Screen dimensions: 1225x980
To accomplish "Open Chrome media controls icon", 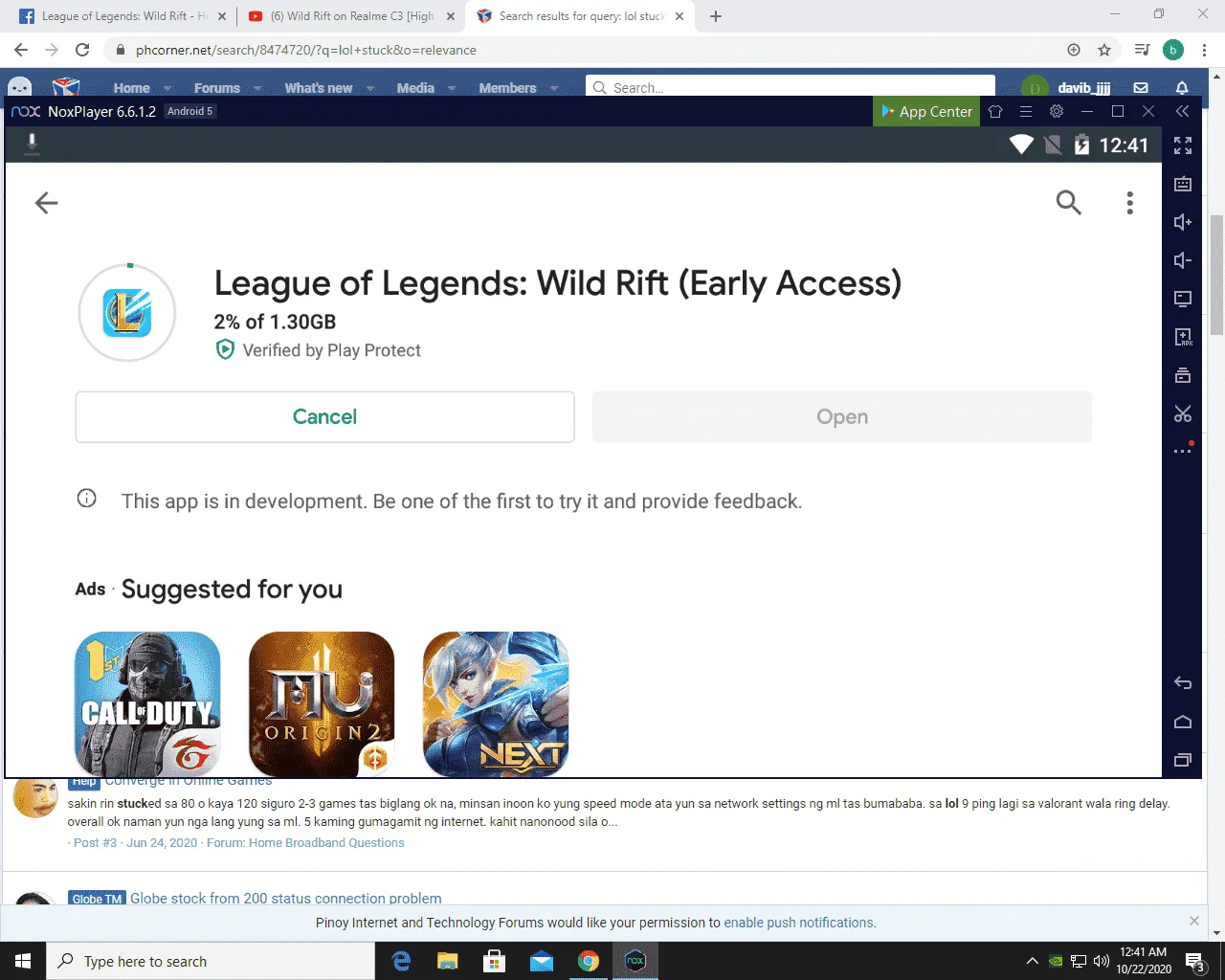I will (x=1142, y=50).
